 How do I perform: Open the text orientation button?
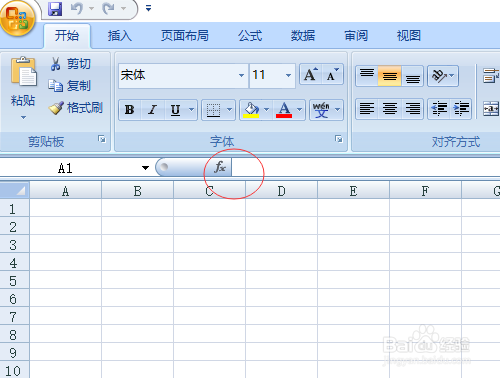pos(443,76)
